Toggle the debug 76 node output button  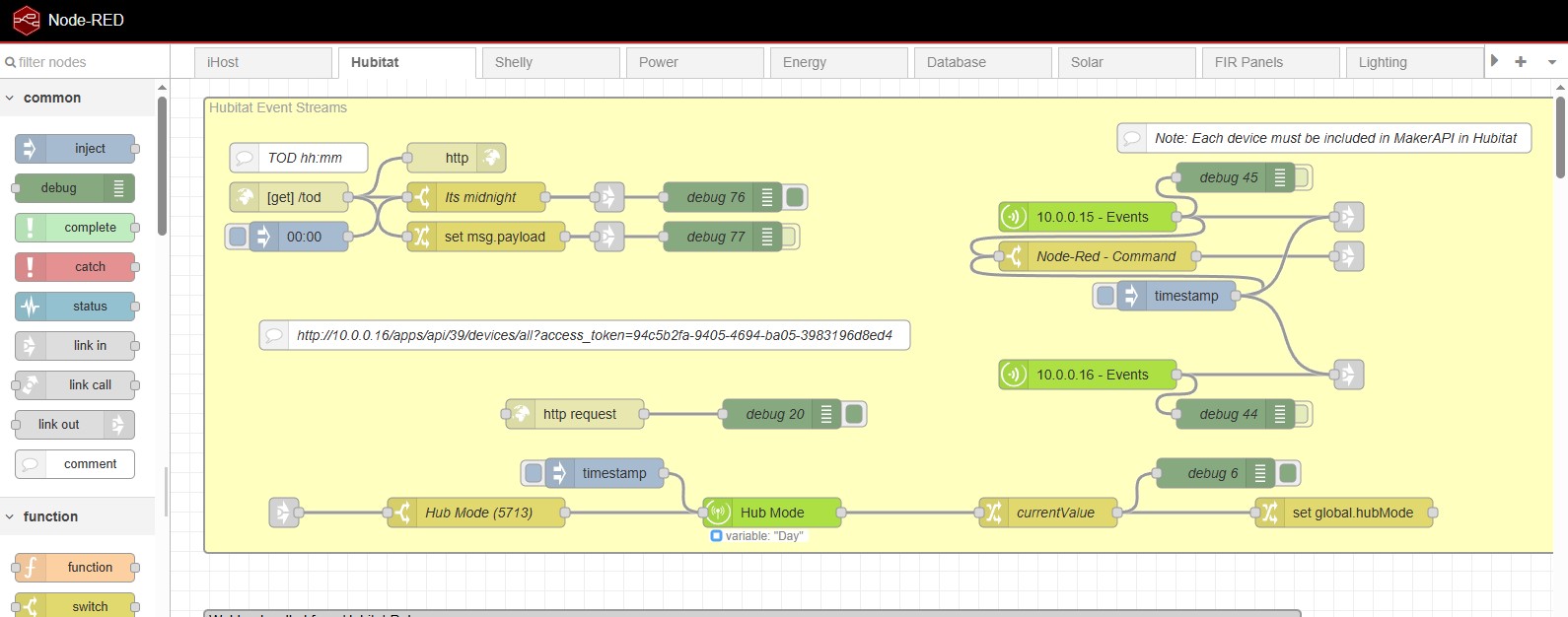point(795,197)
